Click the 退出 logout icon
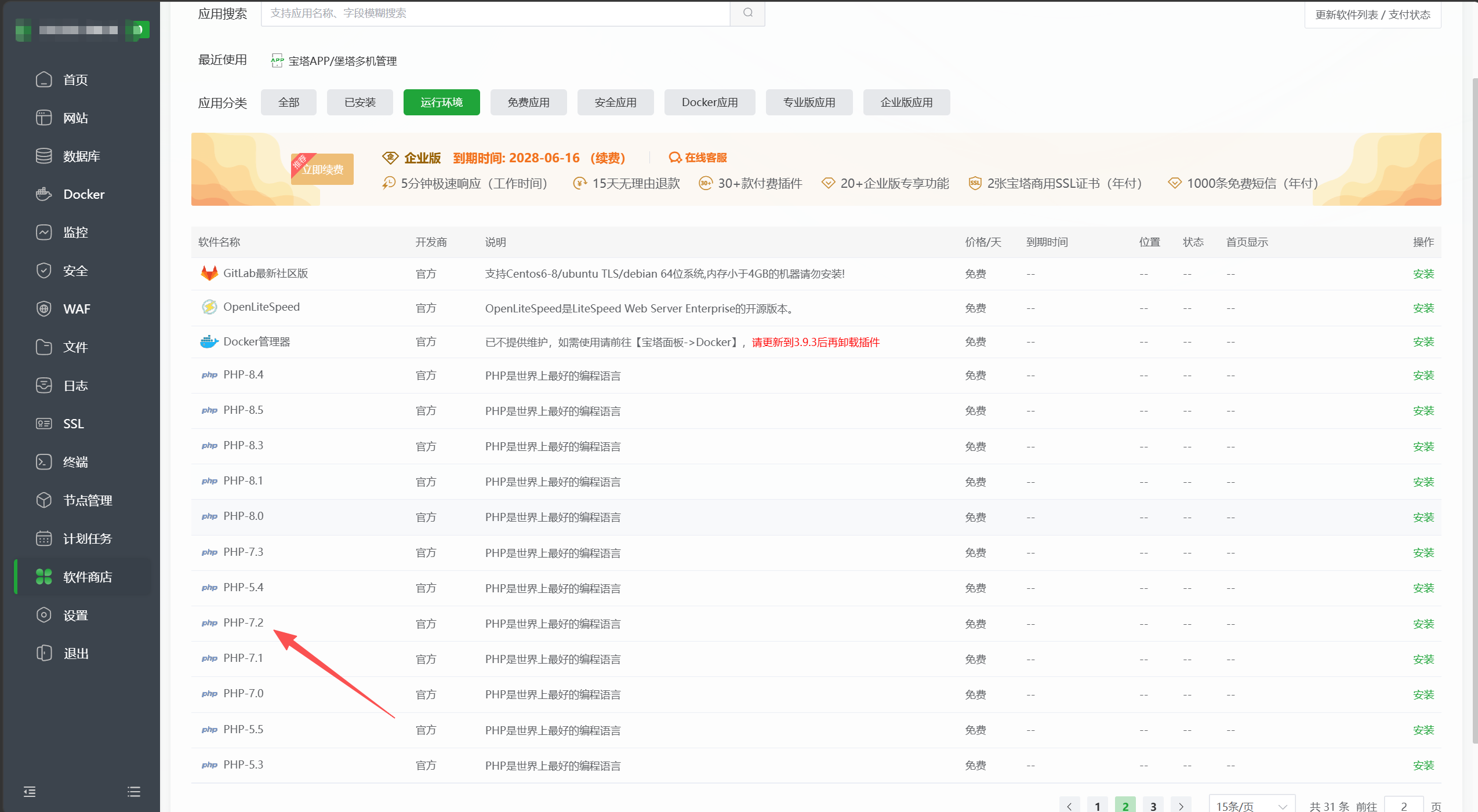Screen dimensions: 1478x812 click(44, 653)
